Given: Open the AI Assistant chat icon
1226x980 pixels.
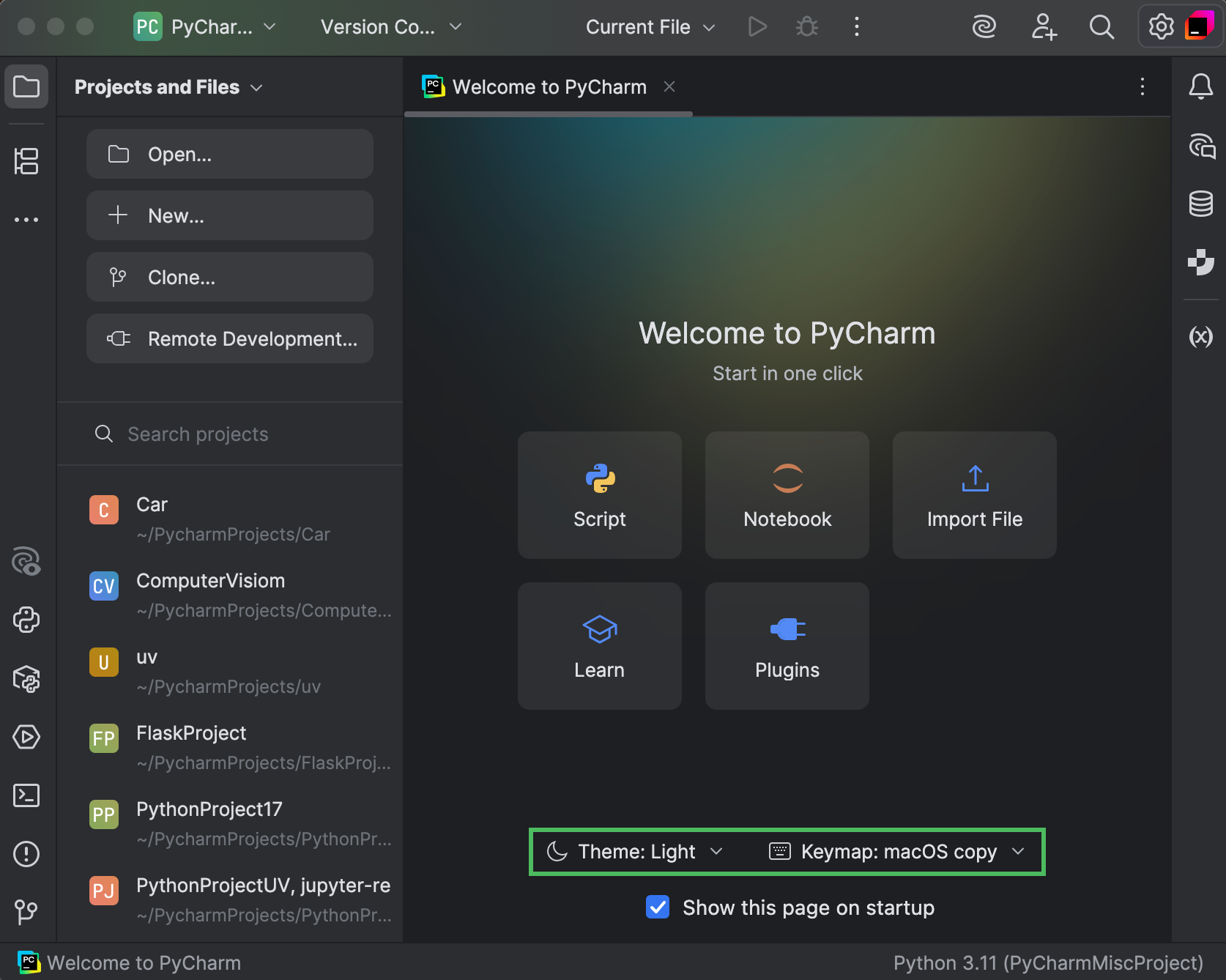Looking at the screenshot, I should (x=1200, y=146).
